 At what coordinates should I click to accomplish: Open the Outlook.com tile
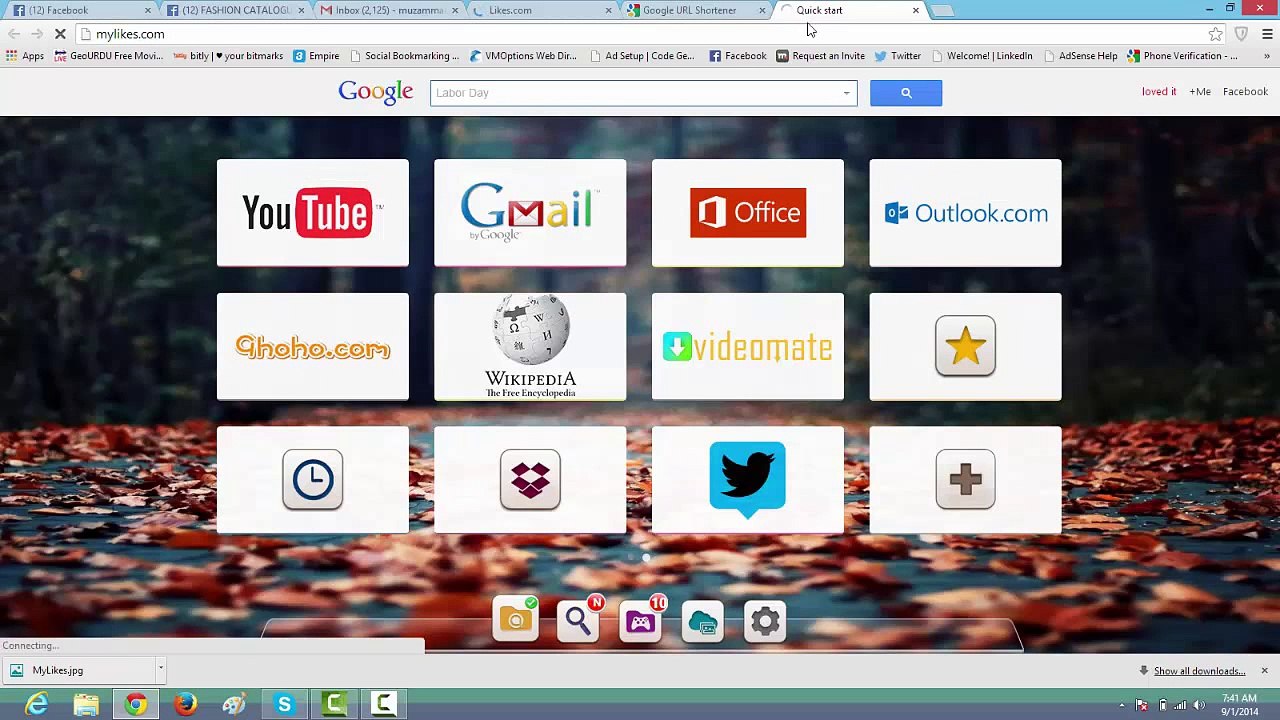[x=965, y=213]
